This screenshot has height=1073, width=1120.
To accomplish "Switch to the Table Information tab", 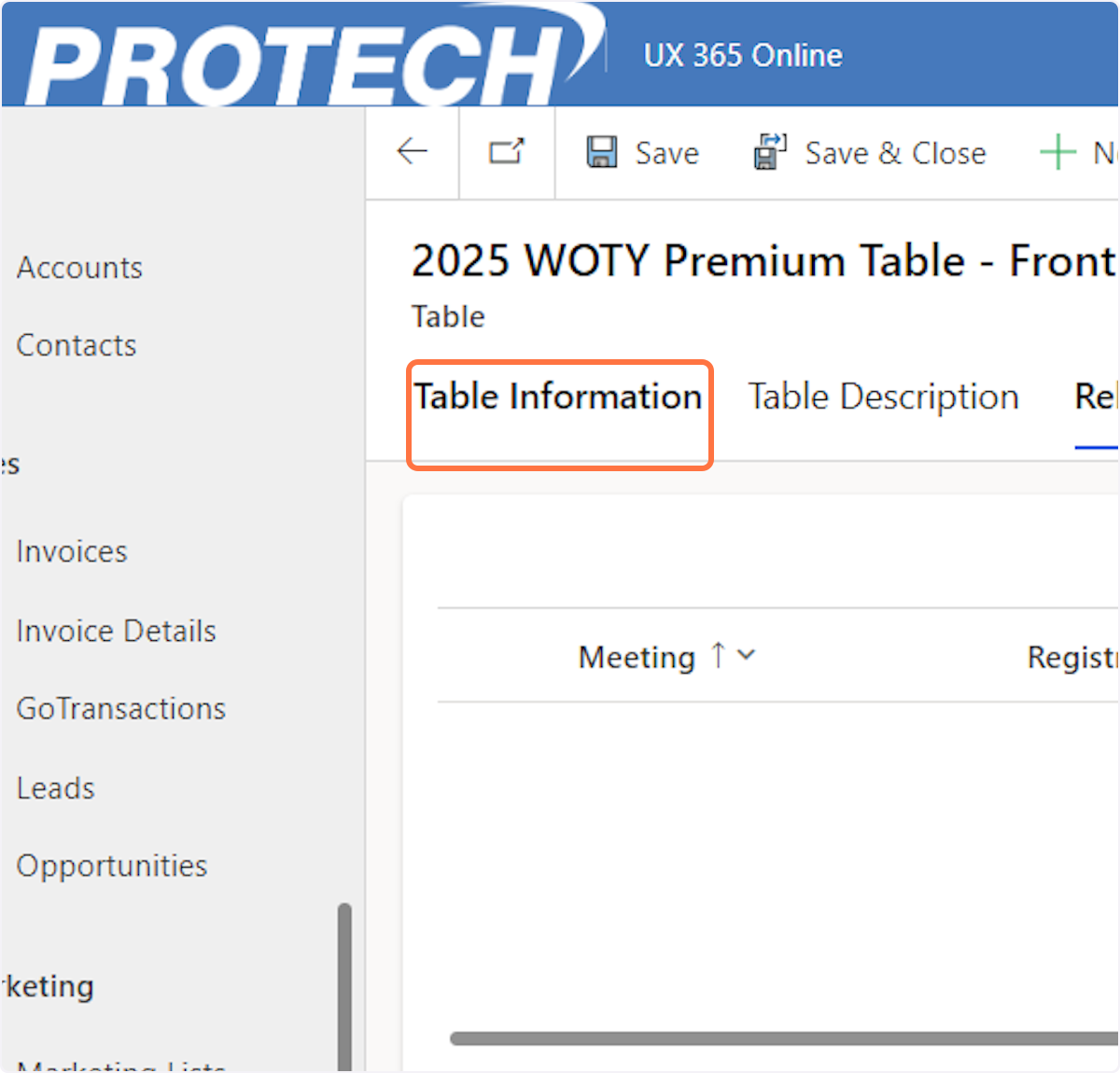I will [558, 397].
